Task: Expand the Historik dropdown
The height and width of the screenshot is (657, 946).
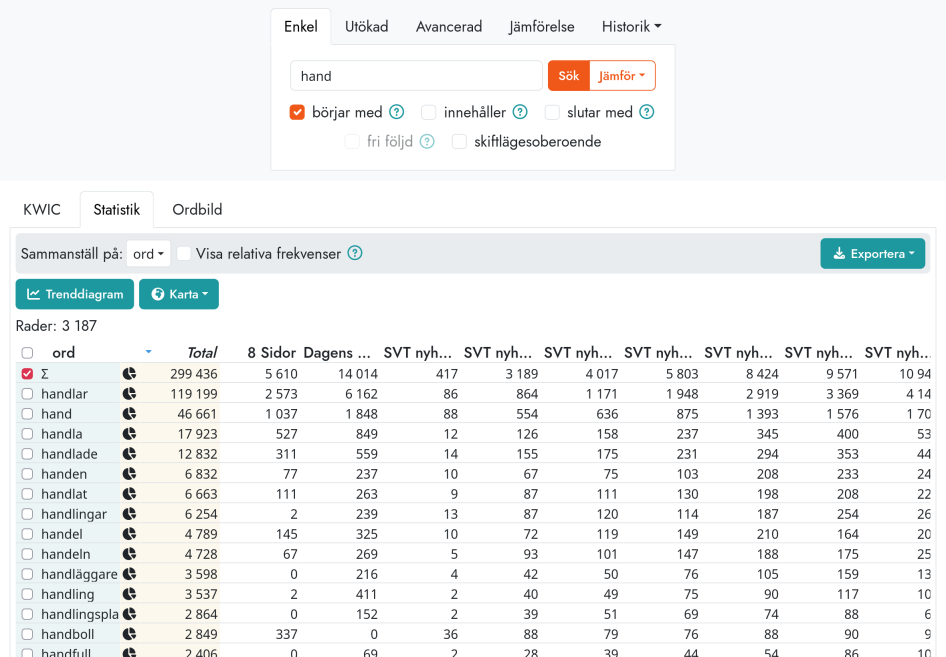Action: [x=631, y=27]
